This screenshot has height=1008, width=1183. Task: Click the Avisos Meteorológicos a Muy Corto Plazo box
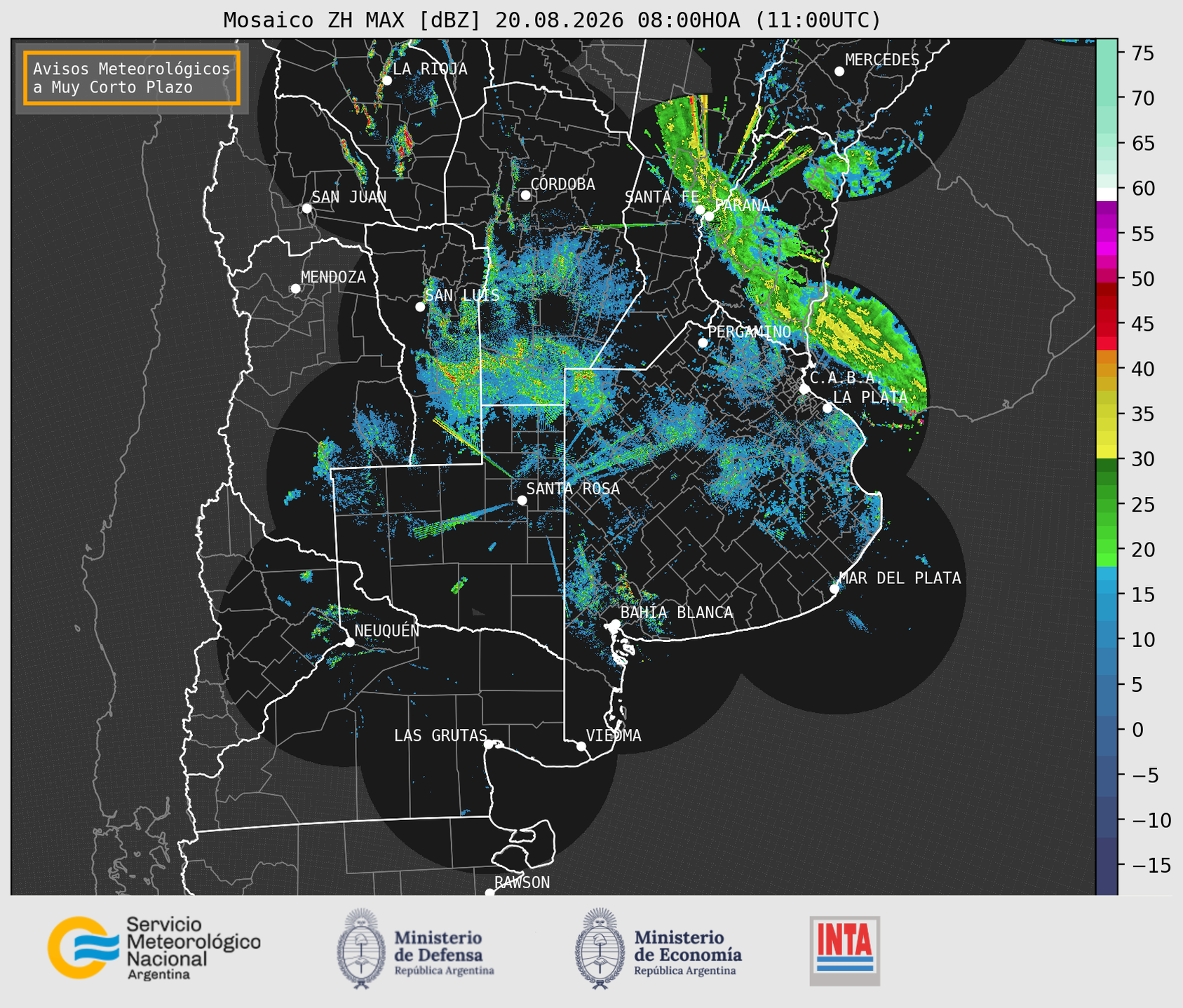pyautogui.click(x=132, y=78)
